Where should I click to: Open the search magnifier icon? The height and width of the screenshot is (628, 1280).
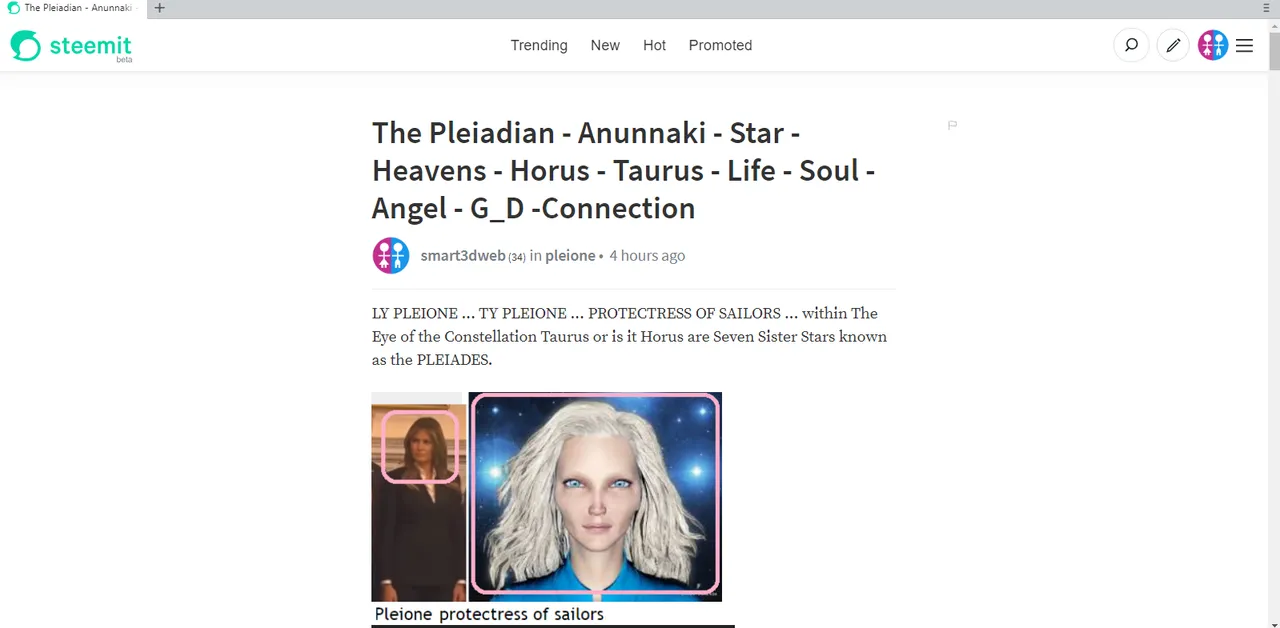[x=1131, y=45]
